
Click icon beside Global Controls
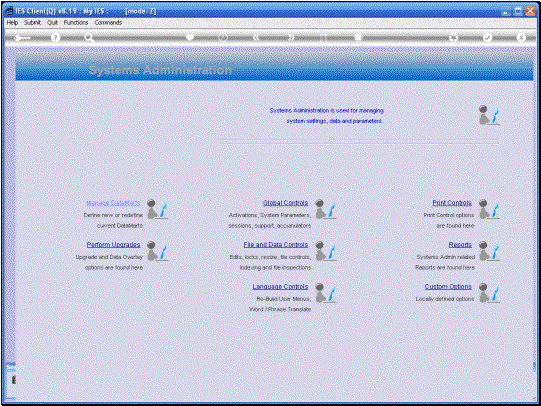point(325,209)
